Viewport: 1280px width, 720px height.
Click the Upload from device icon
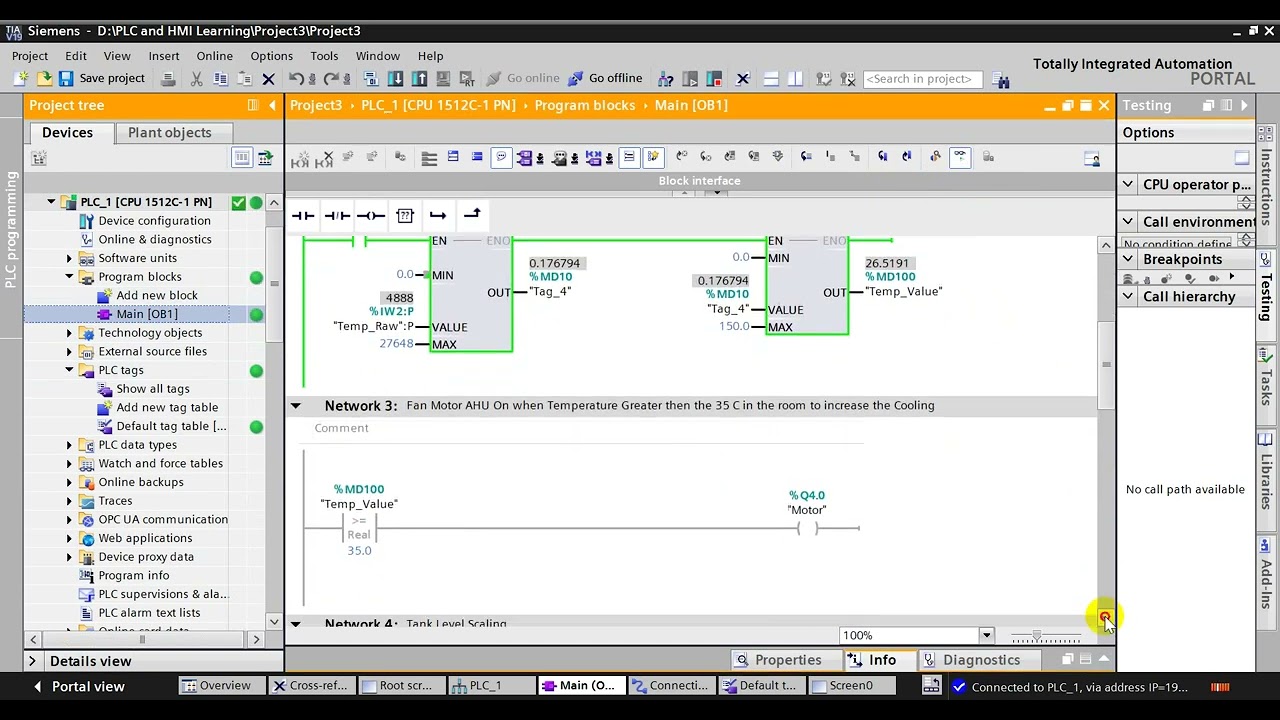tap(419, 78)
